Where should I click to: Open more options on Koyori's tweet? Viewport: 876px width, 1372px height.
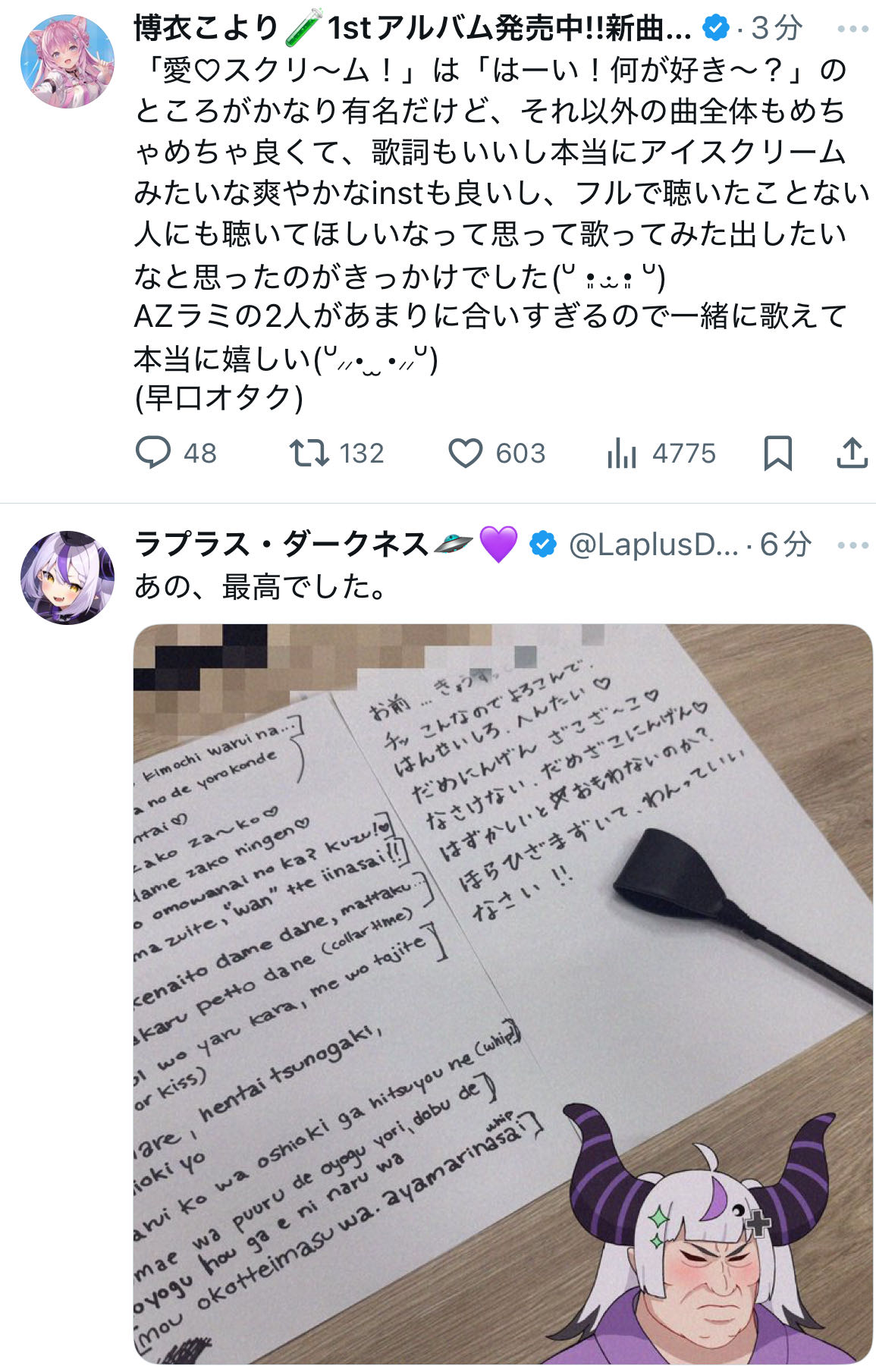click(x=852, y=30)
